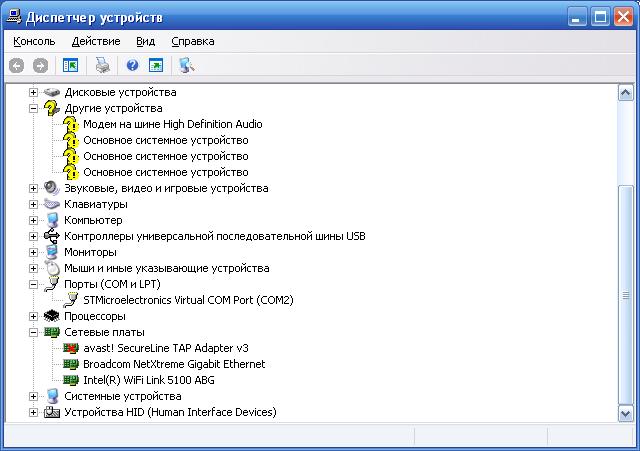Click the Show/Hide console tree toolbar icon
The width and height of the screenshot is (640, 451).
click(x=70, y=66)
